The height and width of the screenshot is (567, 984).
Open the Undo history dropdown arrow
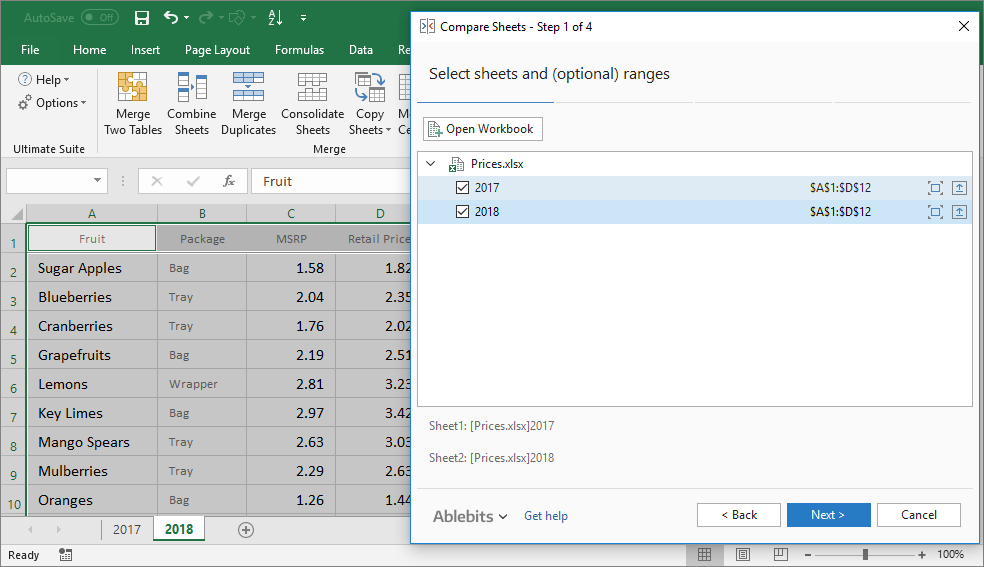click(187, 18)
